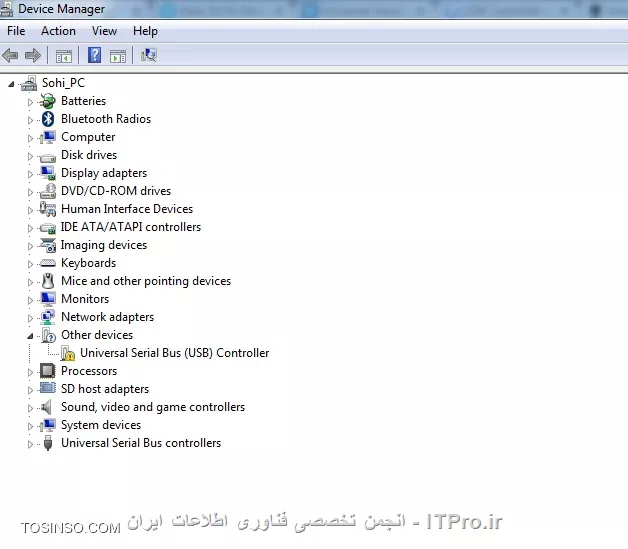Viewport: 628px width, 549px height.
Task: Open the View menu
Action: 104,31
